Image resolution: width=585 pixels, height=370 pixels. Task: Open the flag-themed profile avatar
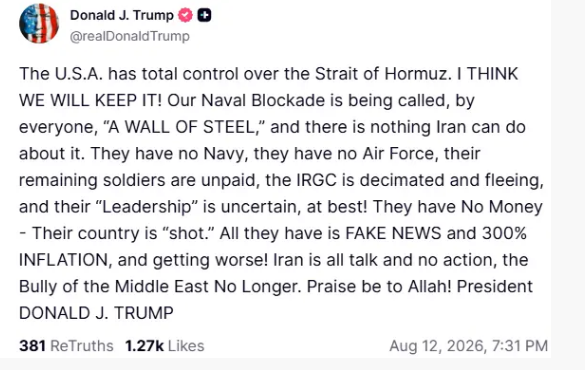[x=39, y=23]
